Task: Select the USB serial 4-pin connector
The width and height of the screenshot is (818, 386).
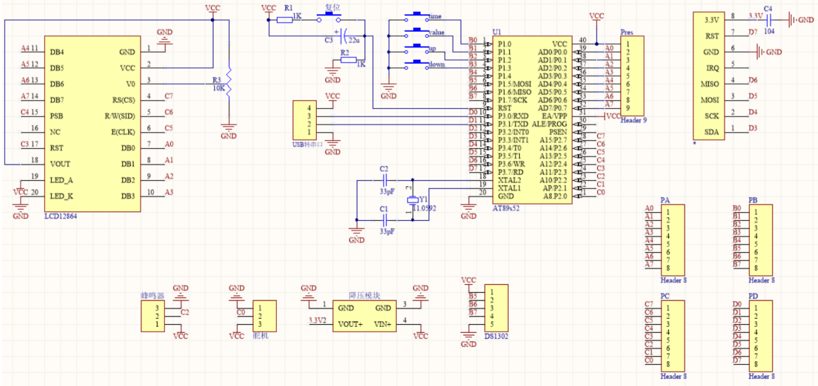Action: [x=304, y=119]
